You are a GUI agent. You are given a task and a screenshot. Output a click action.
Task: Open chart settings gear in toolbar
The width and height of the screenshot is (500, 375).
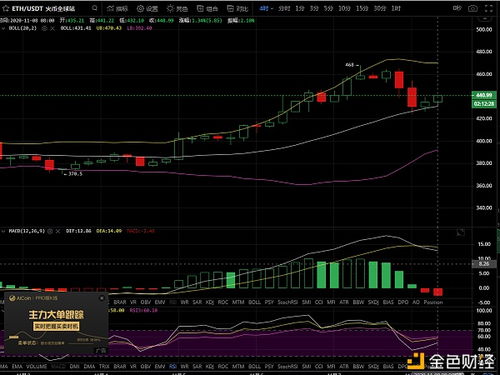147,9
